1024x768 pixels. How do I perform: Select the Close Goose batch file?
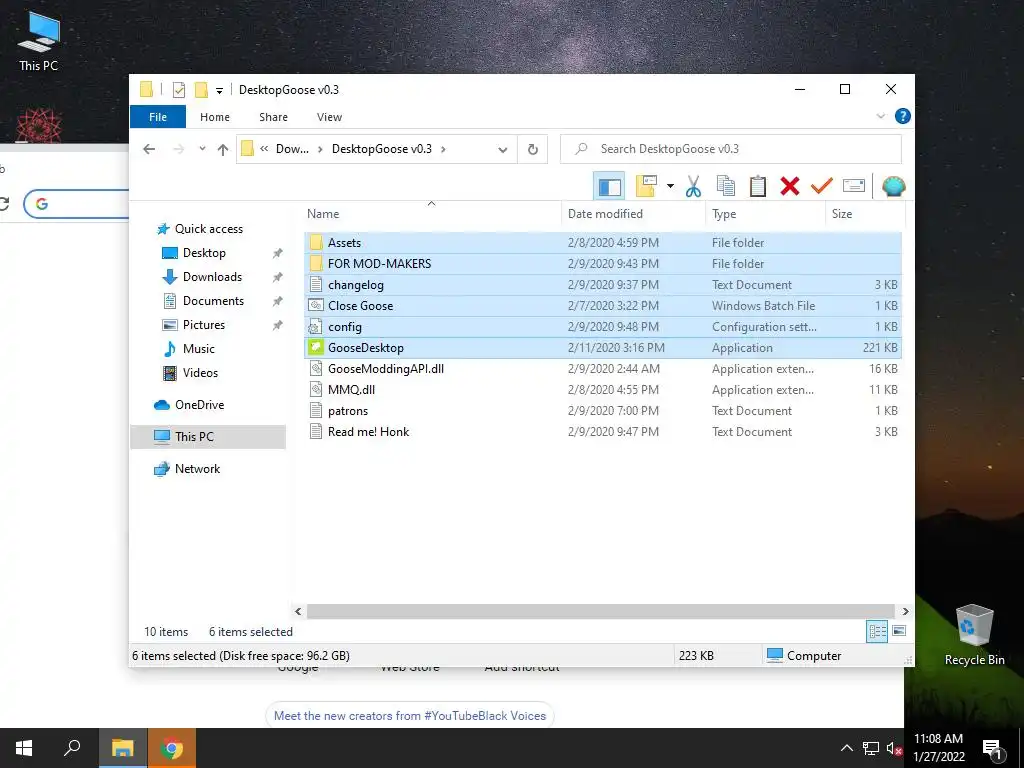(x=603, y=306)
